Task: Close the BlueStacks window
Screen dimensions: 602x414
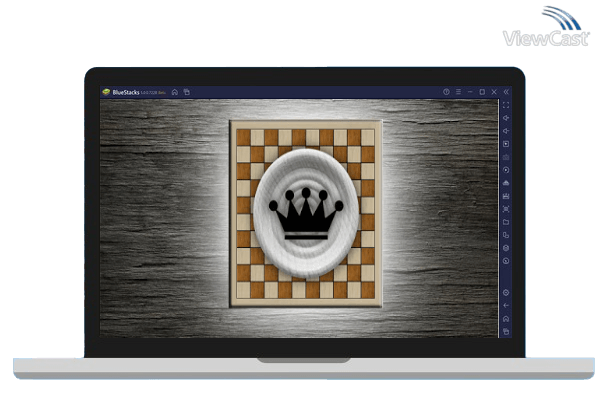Action: 494,92
